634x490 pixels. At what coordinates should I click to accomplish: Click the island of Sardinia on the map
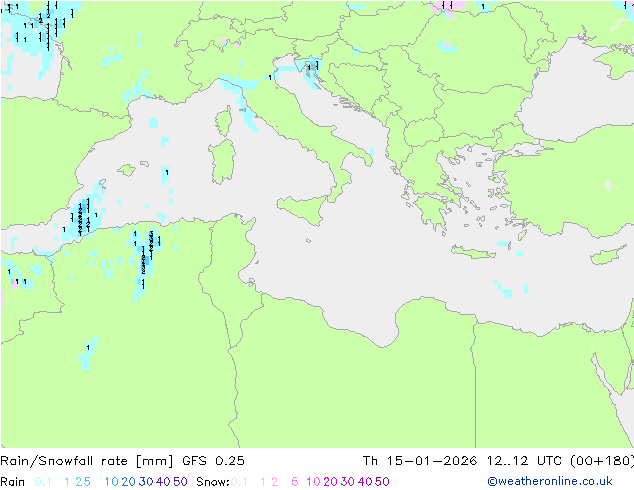coord(222,162)
